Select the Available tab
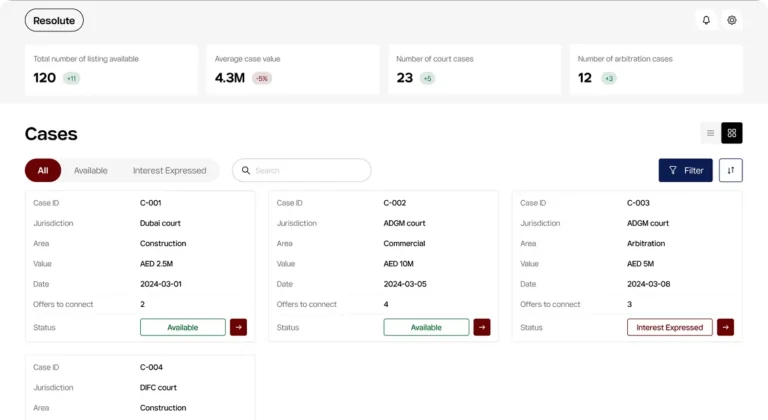 (91, 170)
